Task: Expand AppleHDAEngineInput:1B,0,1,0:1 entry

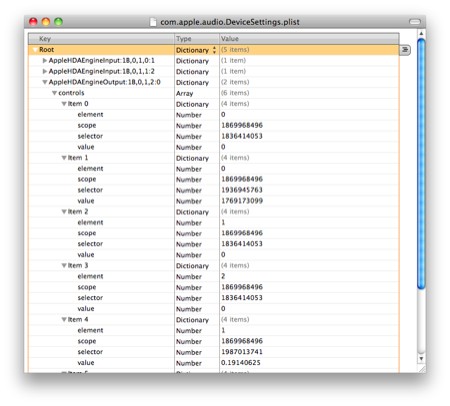Action: coord(45,61)
